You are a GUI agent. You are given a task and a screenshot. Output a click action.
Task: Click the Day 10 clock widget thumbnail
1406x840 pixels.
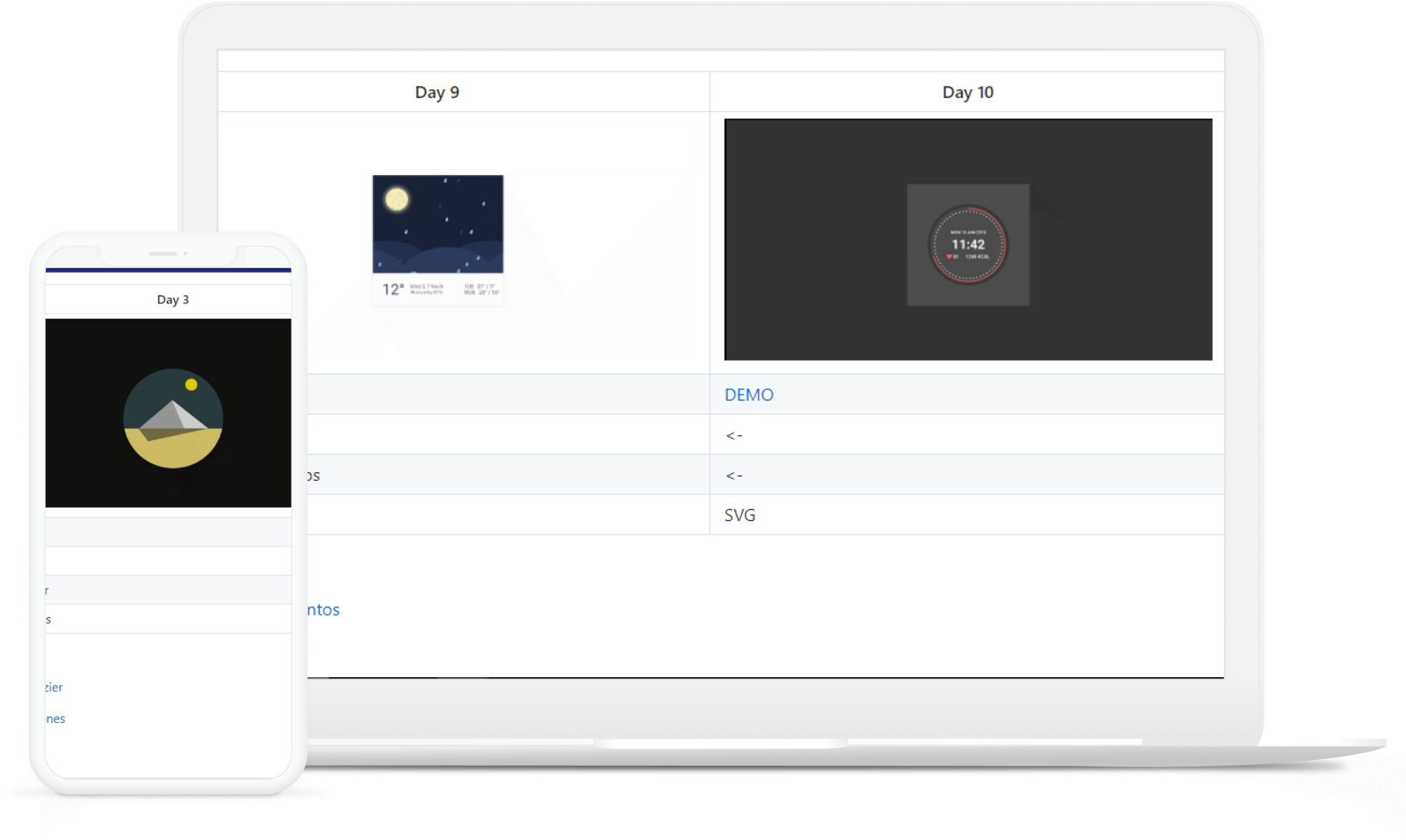tap(968, 239)
